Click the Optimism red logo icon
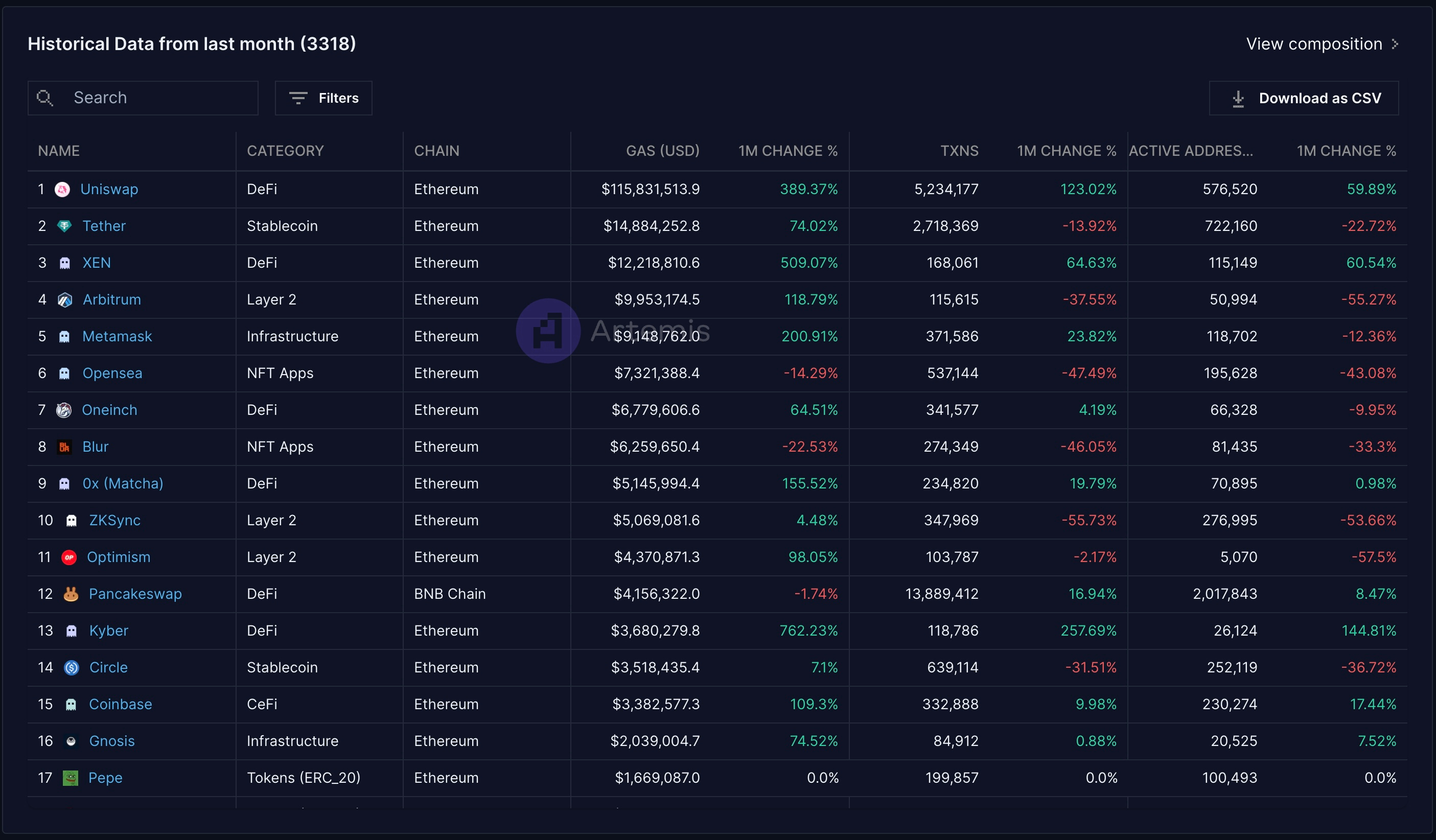The width and height of the screenshot is (1436, 840). click(x=70, y=557)
